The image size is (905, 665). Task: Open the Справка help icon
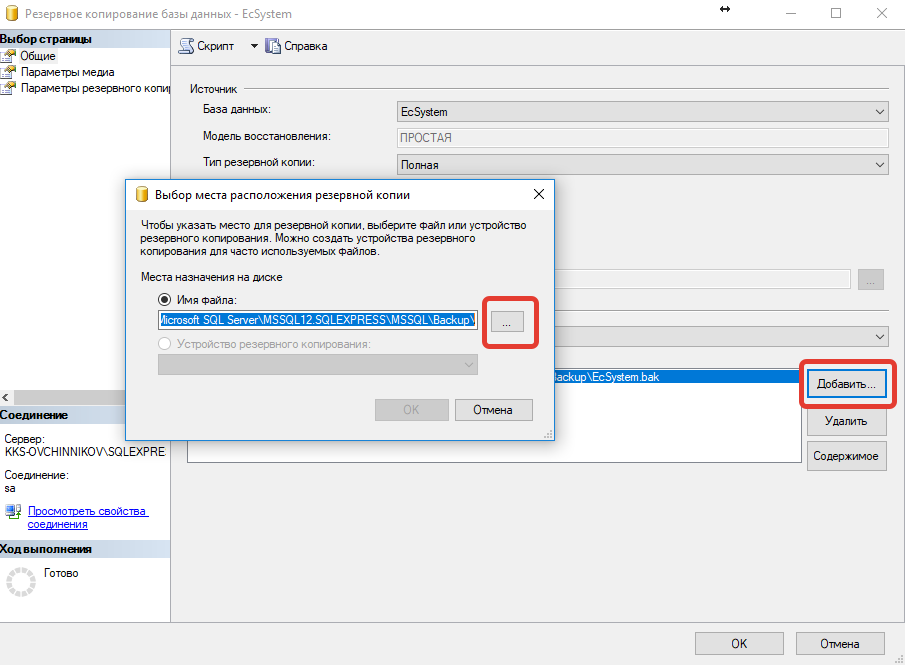pos(272,46)
